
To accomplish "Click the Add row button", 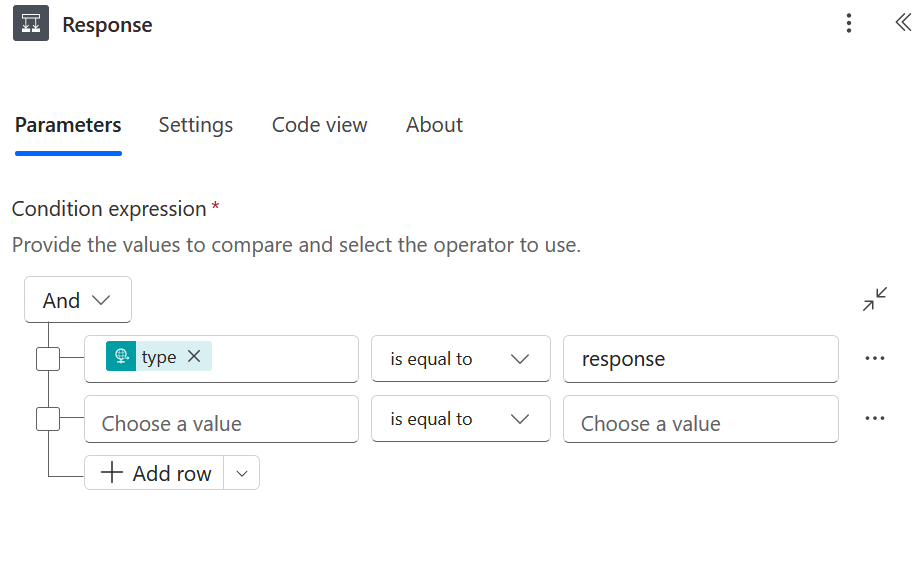I will click(155, 474).
